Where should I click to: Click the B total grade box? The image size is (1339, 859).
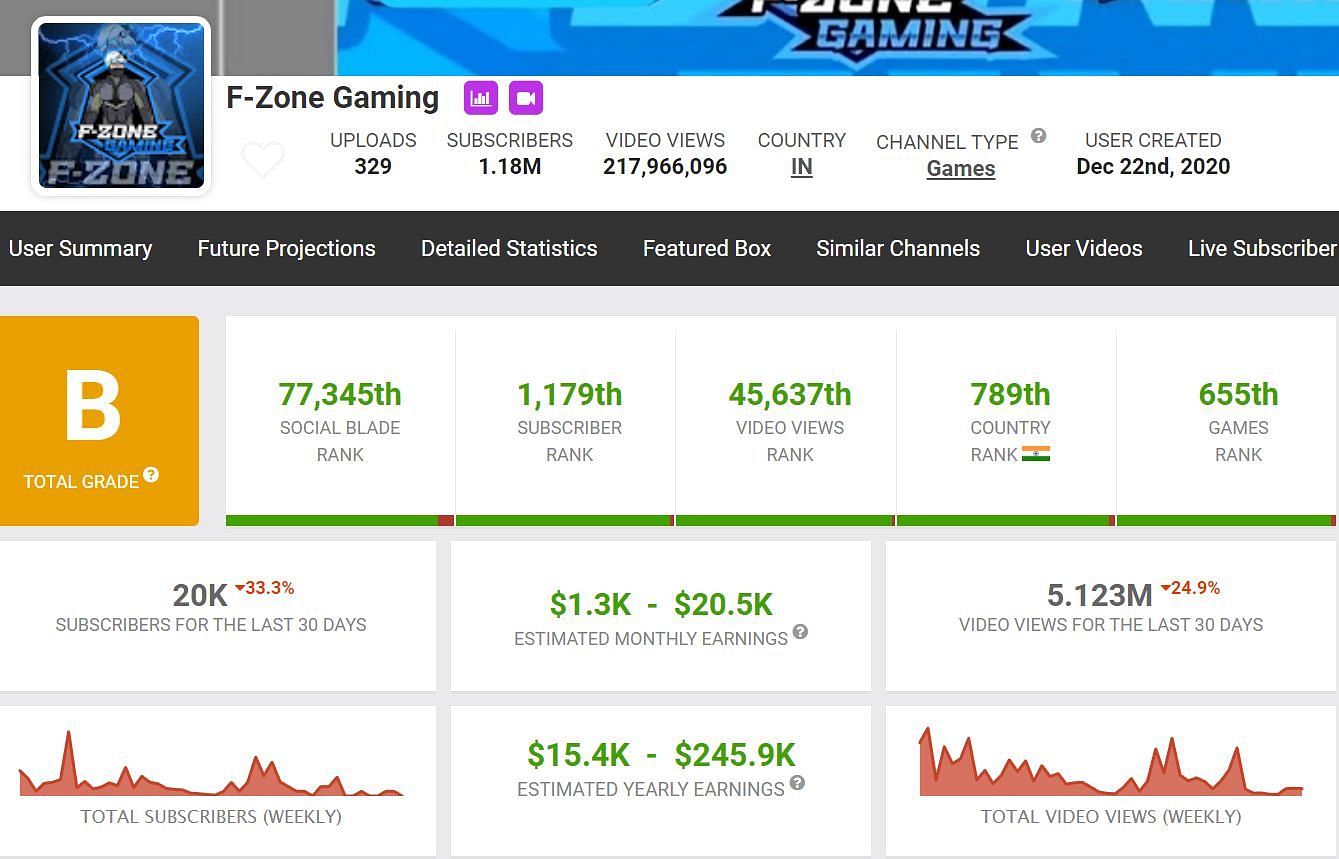[x=99, y=421]
